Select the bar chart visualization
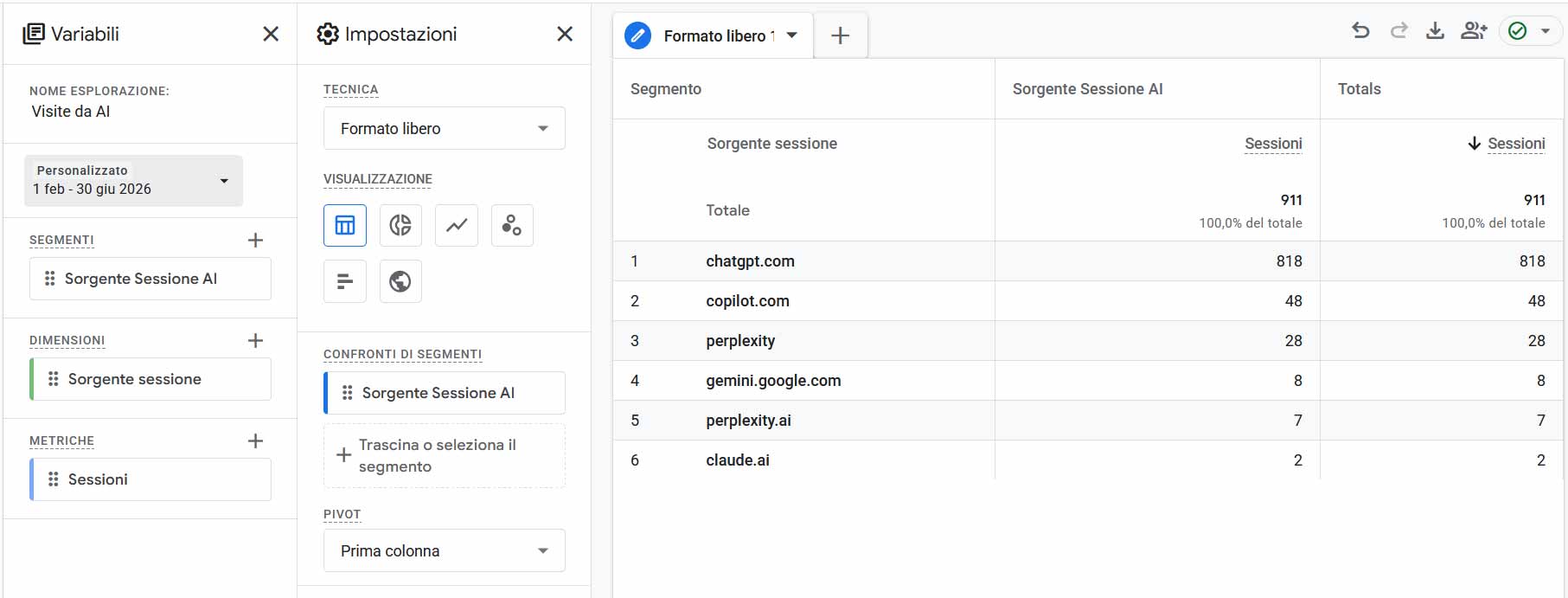 (345, 281)
